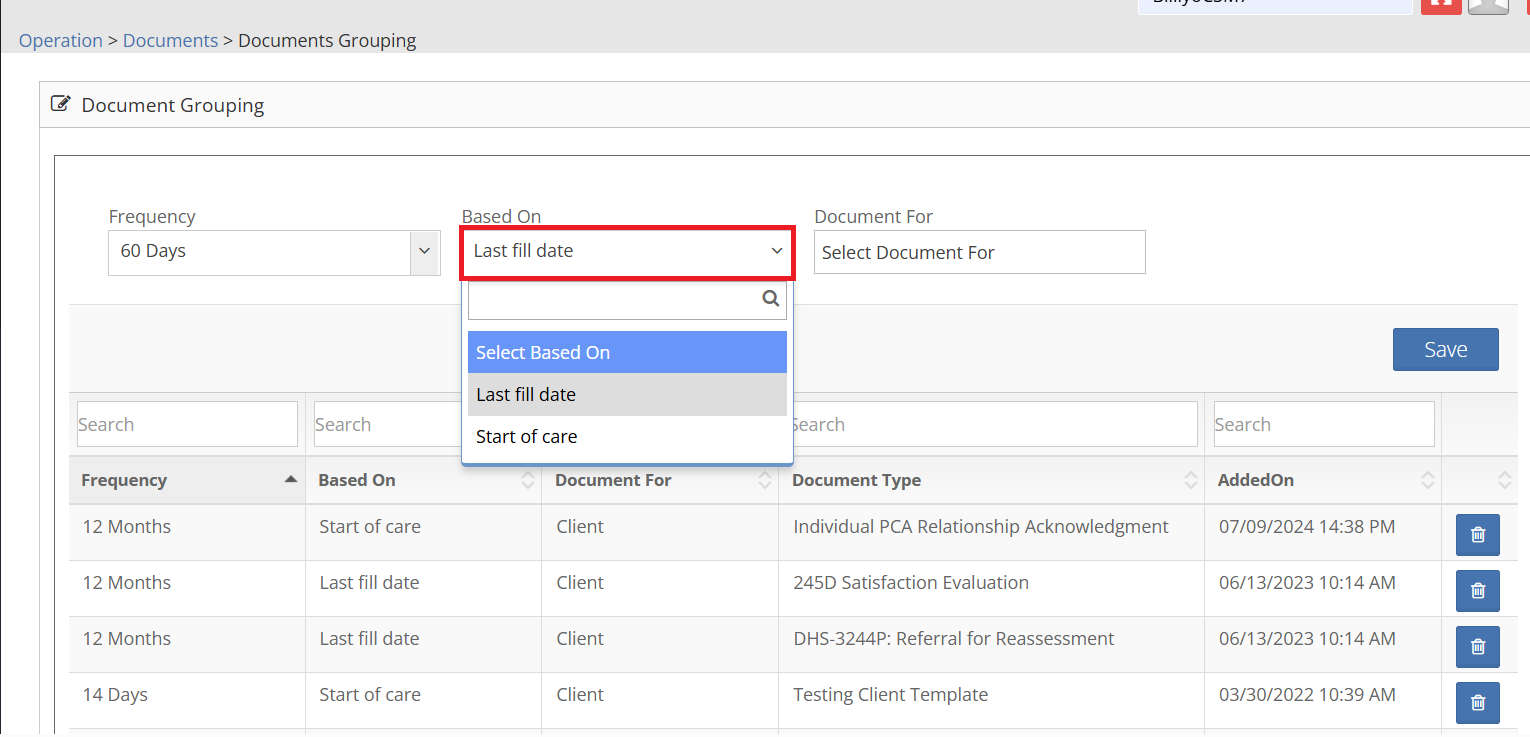Screen dimensions: 1530x737
Task: Remove the Testing Client Template row
Action: coord(1477,703)
